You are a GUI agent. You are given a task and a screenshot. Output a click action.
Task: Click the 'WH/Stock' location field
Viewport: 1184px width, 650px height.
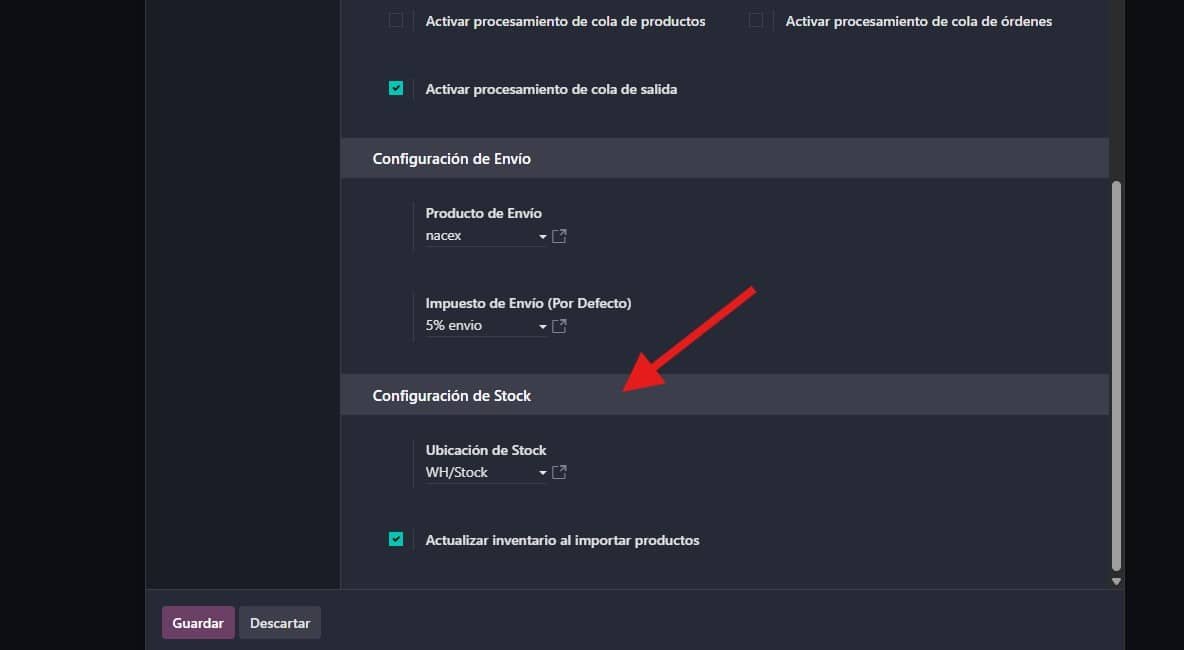480,472
